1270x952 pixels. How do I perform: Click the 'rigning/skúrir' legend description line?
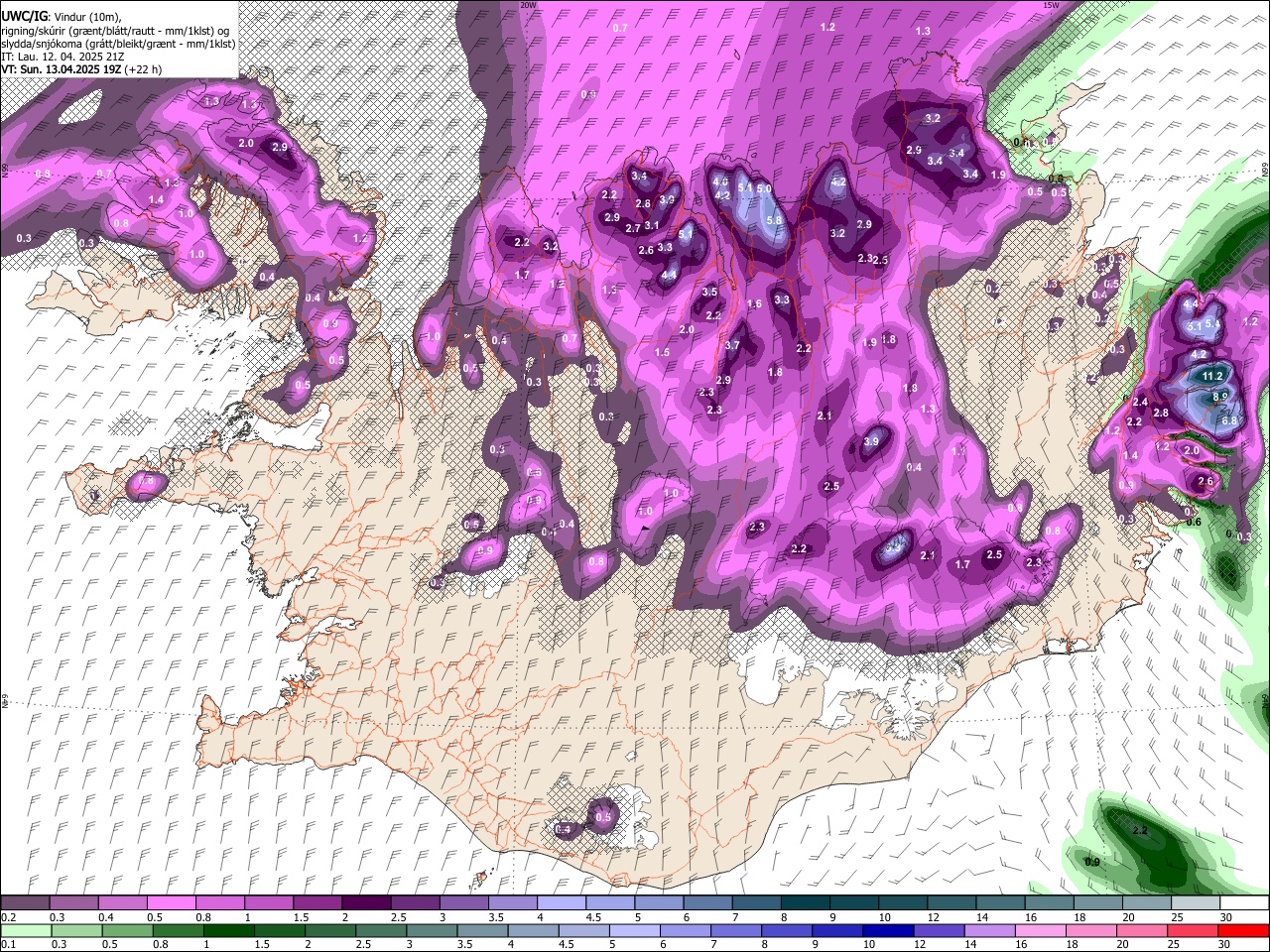pos(115,31)
